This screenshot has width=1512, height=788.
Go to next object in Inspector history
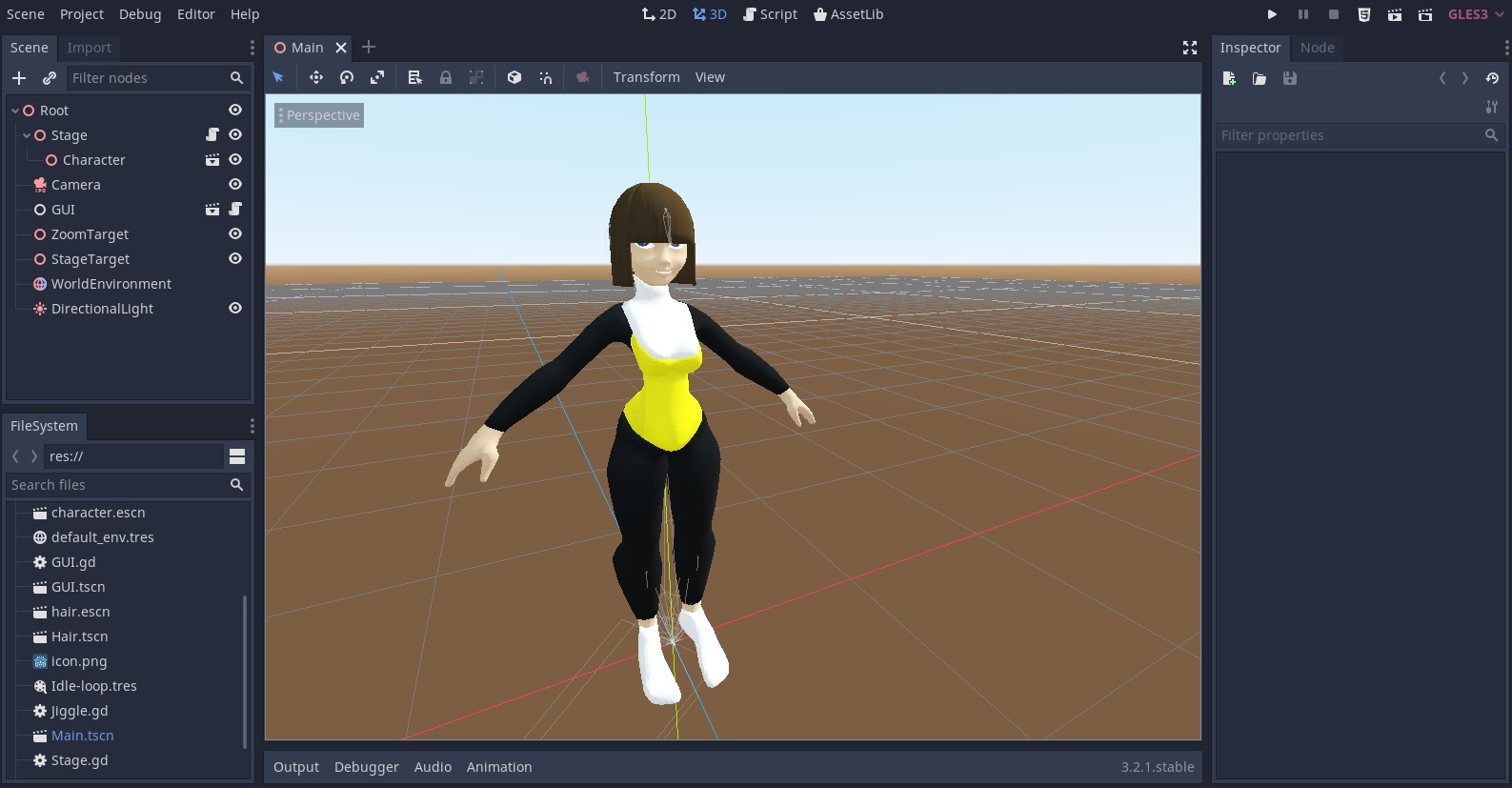1465,78
